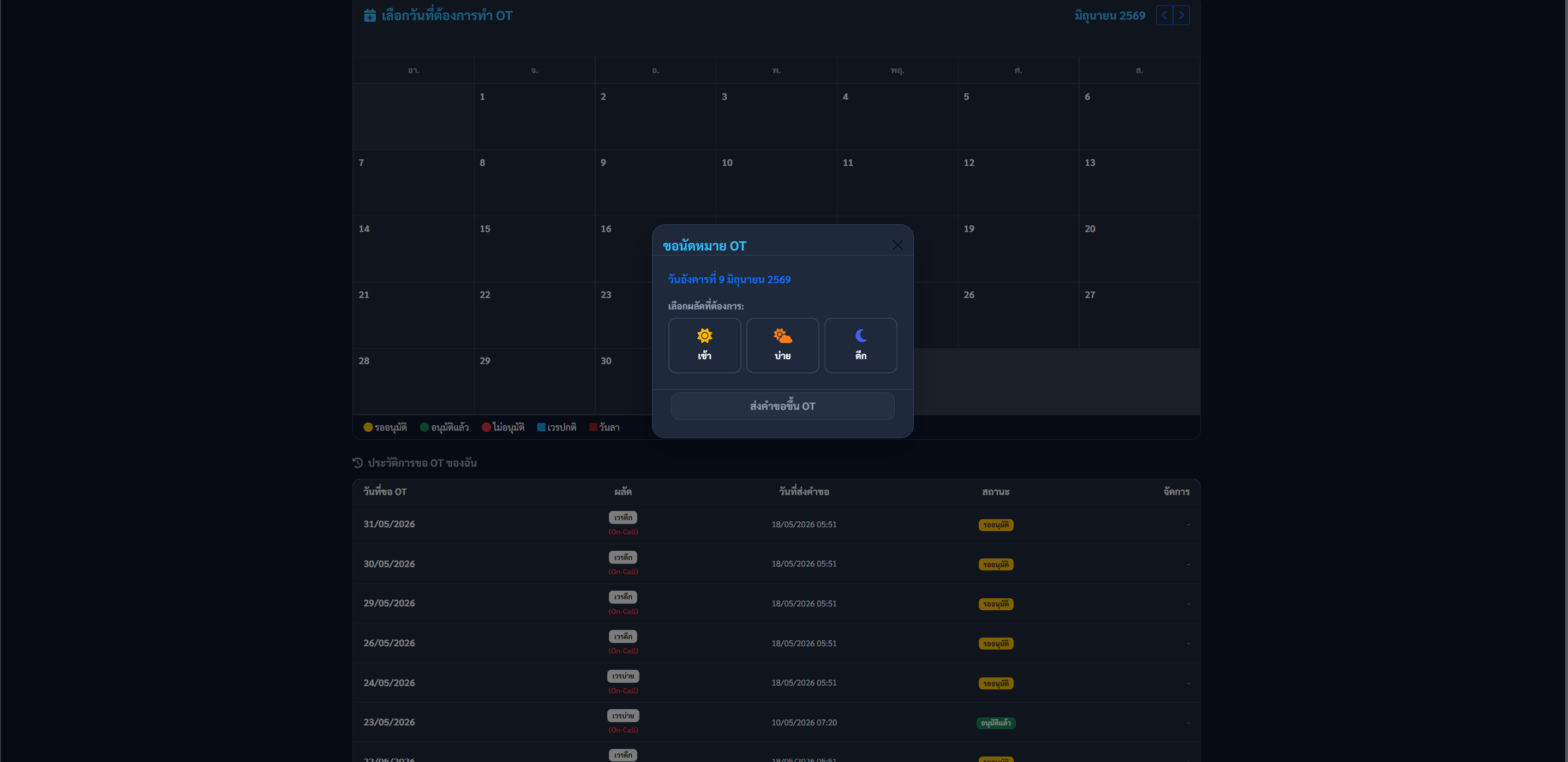Select calendar day 22
Image resolution: width=1568 pixels, height=762 pixels.
pos(535,315)
